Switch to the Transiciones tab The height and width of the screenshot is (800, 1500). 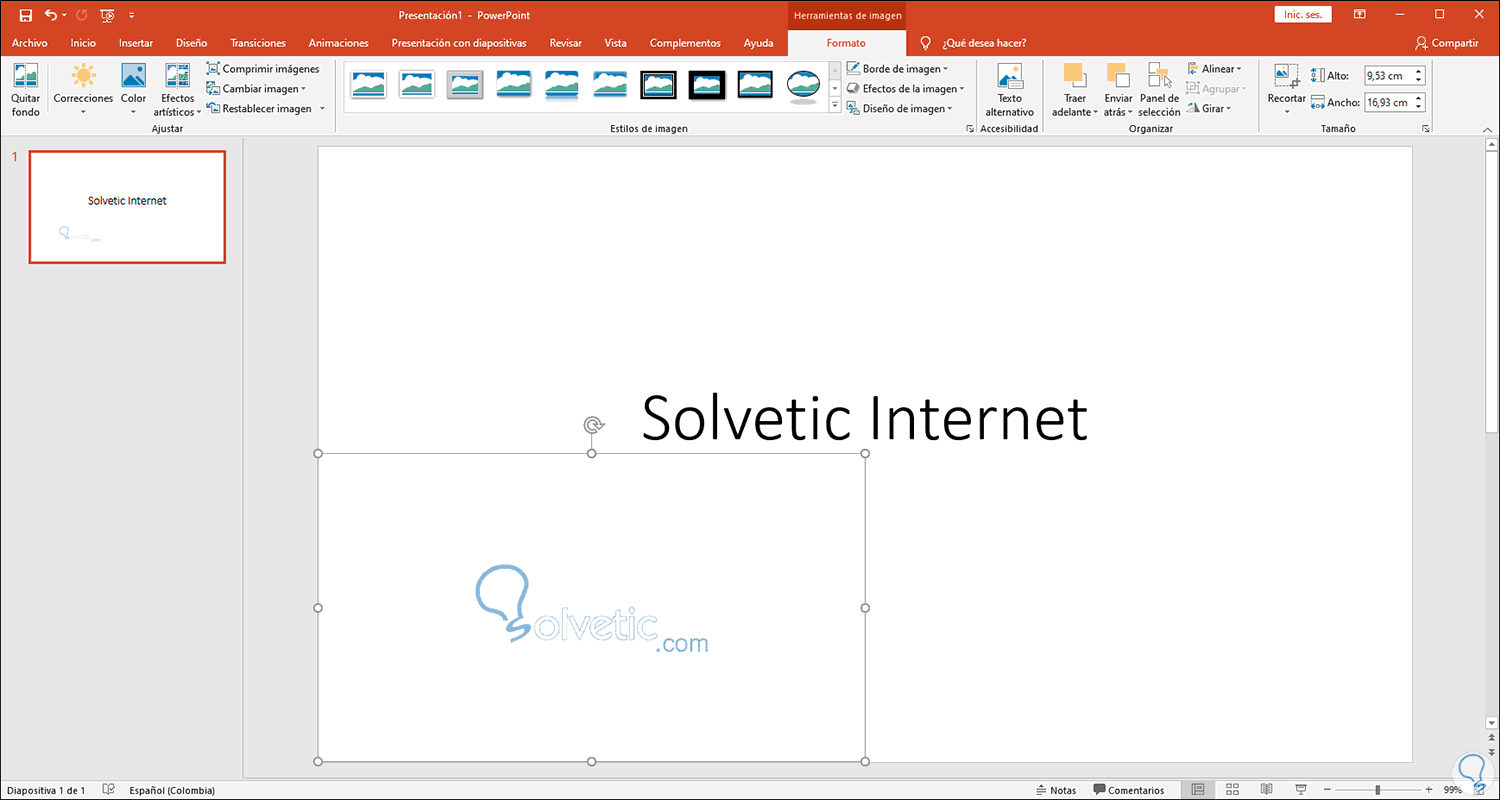pos(258,43)
